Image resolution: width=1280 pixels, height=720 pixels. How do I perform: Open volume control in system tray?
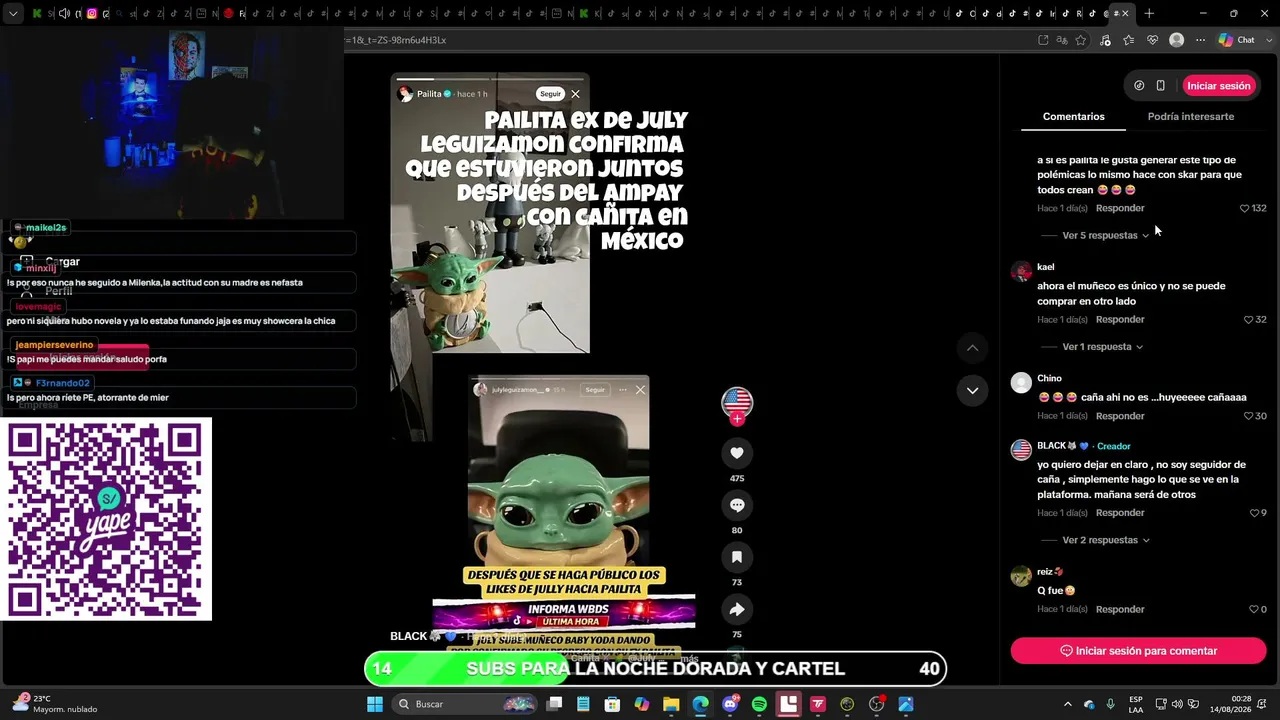1177,704
